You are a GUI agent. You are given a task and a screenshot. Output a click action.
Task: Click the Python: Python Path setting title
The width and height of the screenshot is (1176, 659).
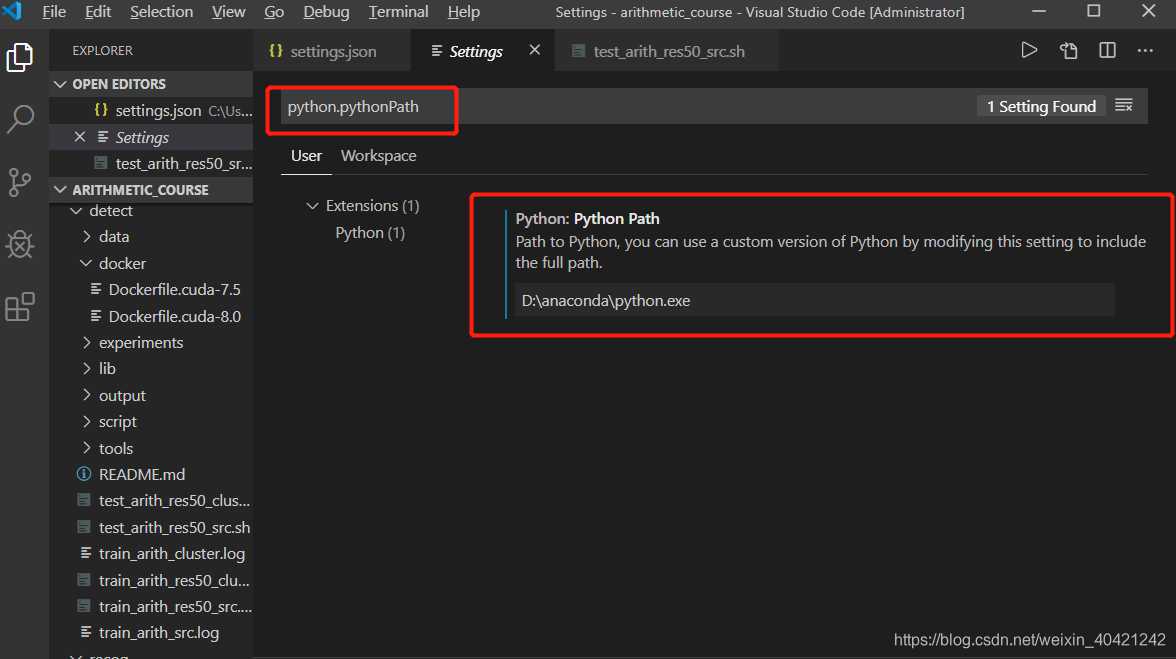[x=587, y=219]
